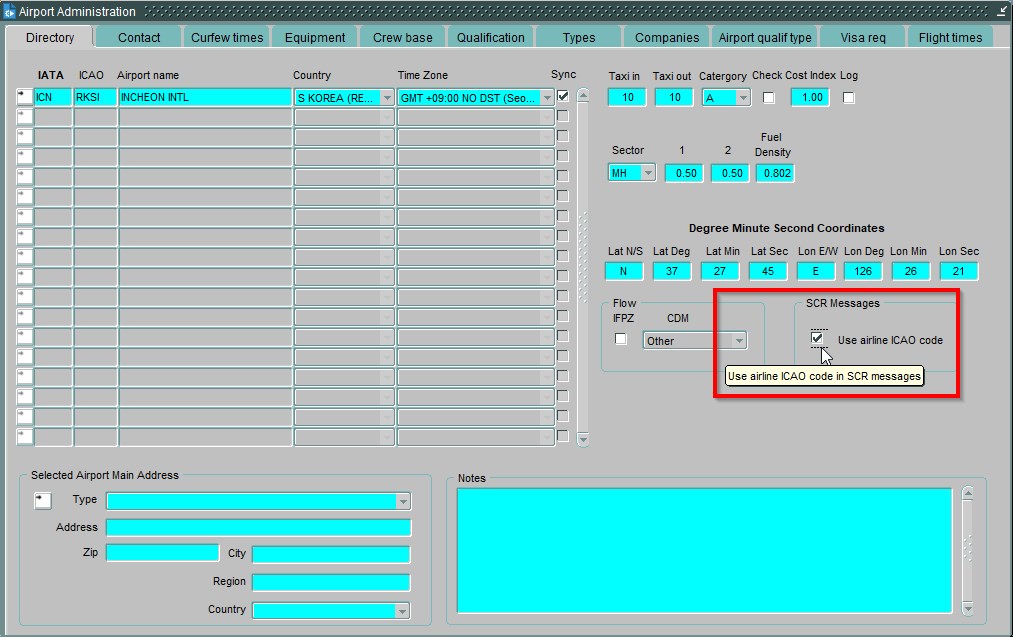Image resolution: width=1013 pixels, height=637 pixels.
Task: Click the Taxi in value field
Action: coord(627,98)
